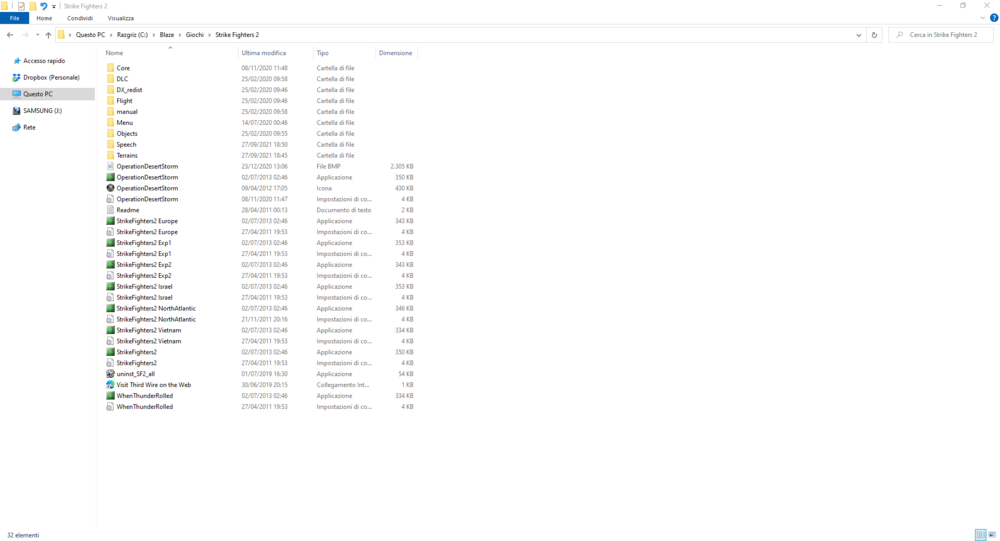1000x541 pixels.
Task: Open Dropbox (Personale) in navigation pane
Action: 51,77
